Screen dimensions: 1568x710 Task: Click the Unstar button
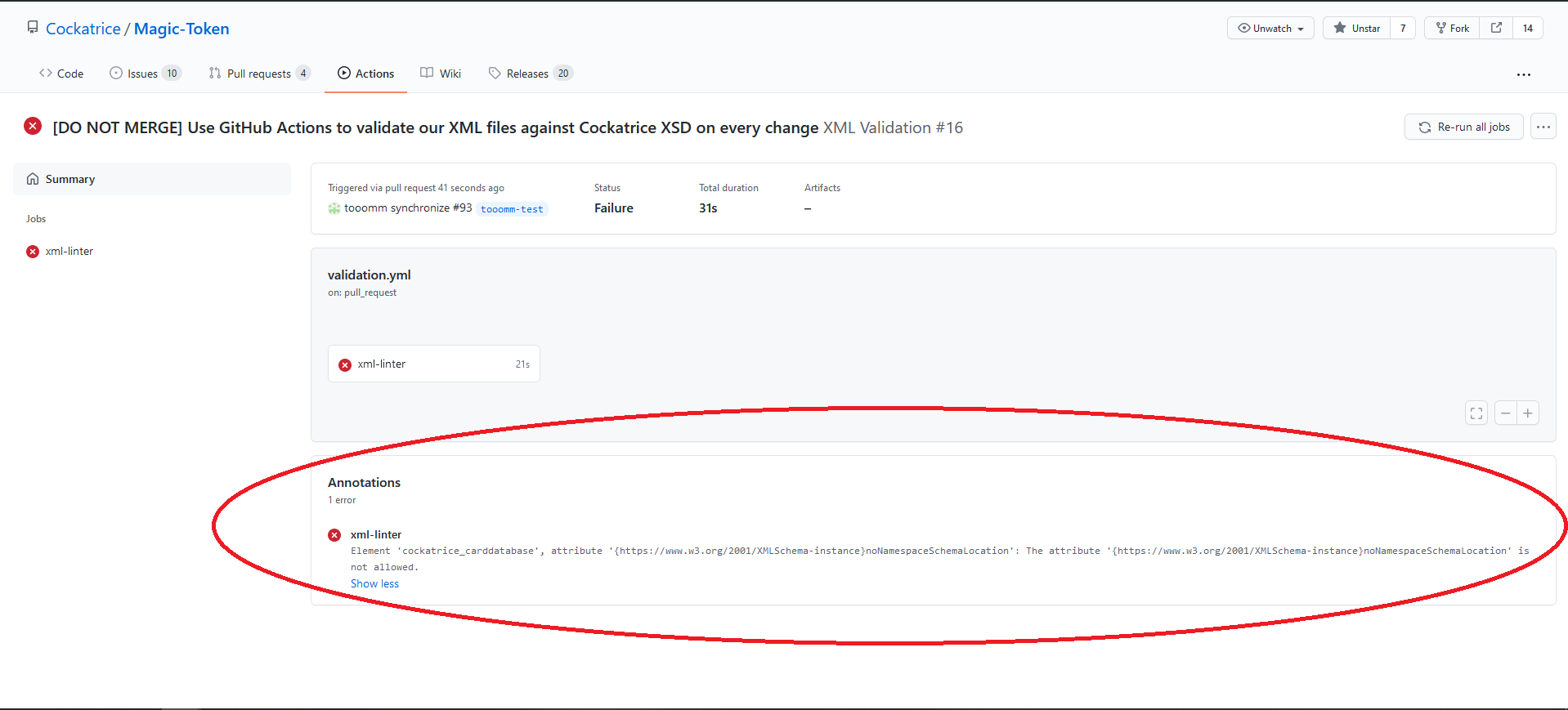[x=1356, y=28]
